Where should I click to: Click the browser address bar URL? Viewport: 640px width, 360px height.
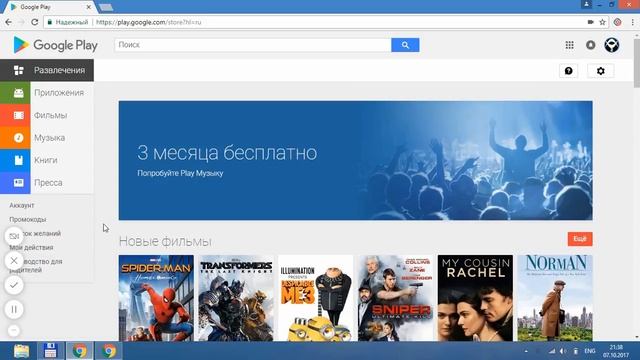pos(149,22)
